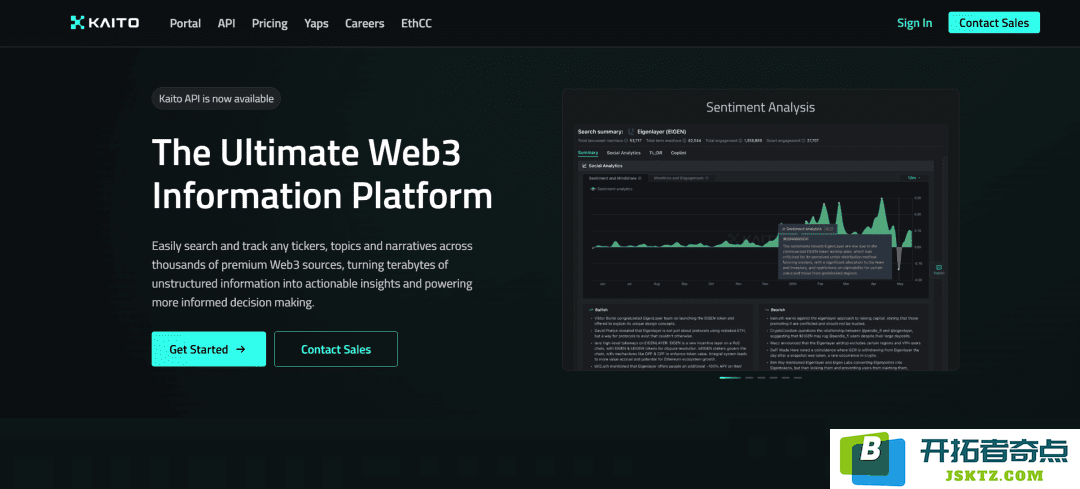This screenshot has height=489, width=1080.
Task: Click the 'Sentiment Analysis' slide title
Action: (x=760, y=107)
